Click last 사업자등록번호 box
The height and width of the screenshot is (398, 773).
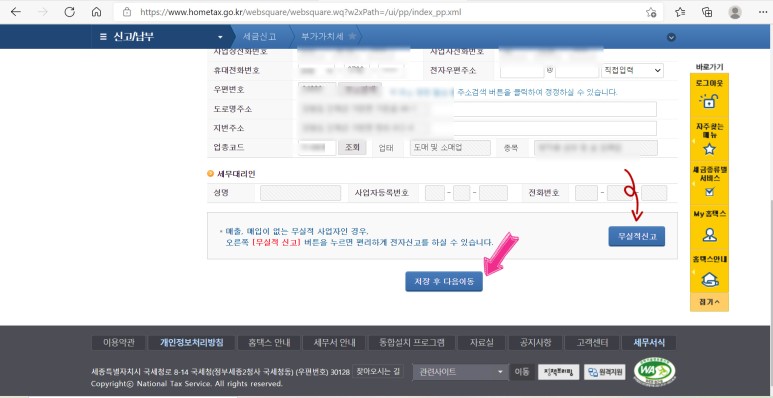coord(493,193)
